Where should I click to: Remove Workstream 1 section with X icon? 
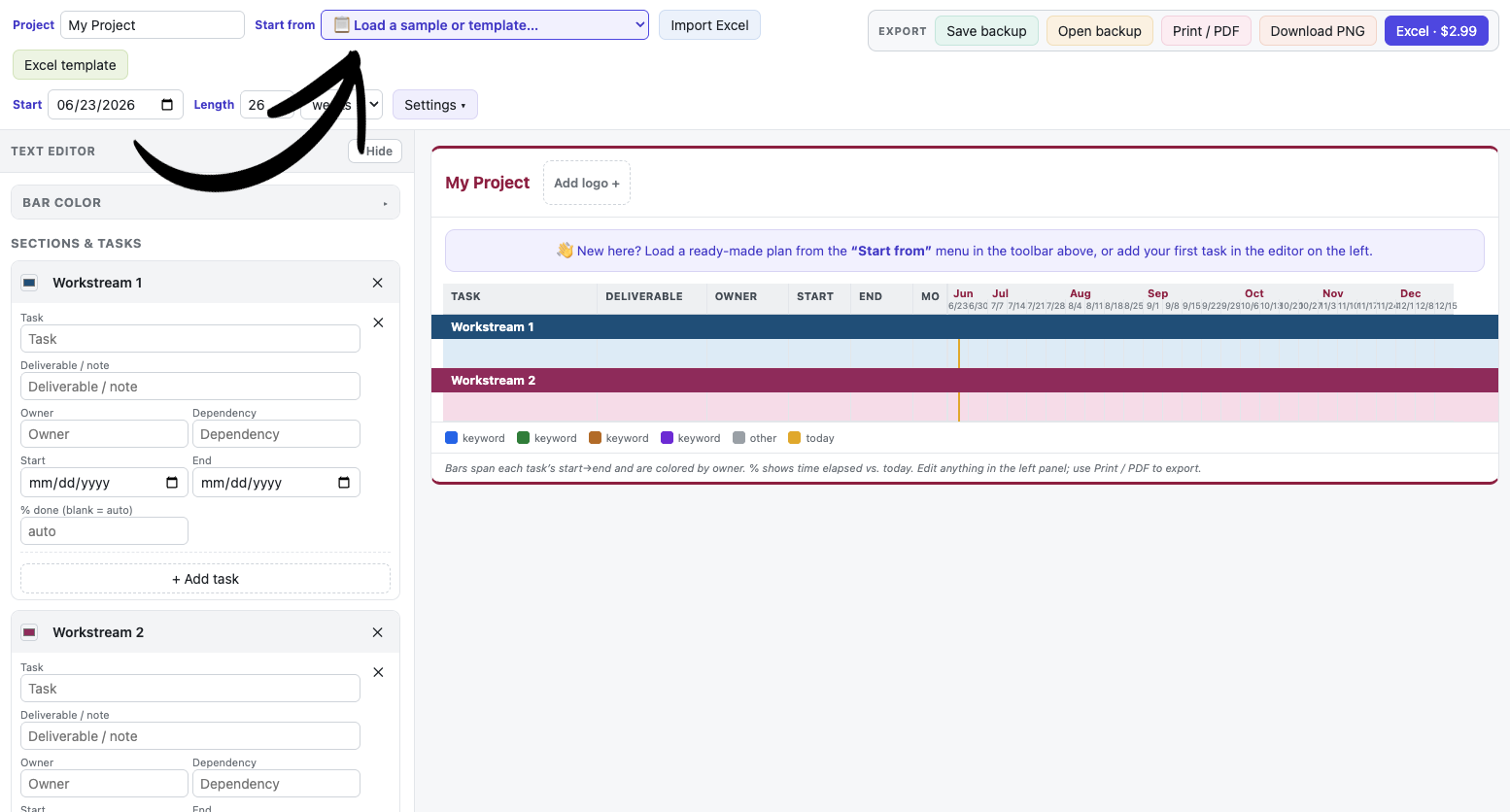point(377,283)
